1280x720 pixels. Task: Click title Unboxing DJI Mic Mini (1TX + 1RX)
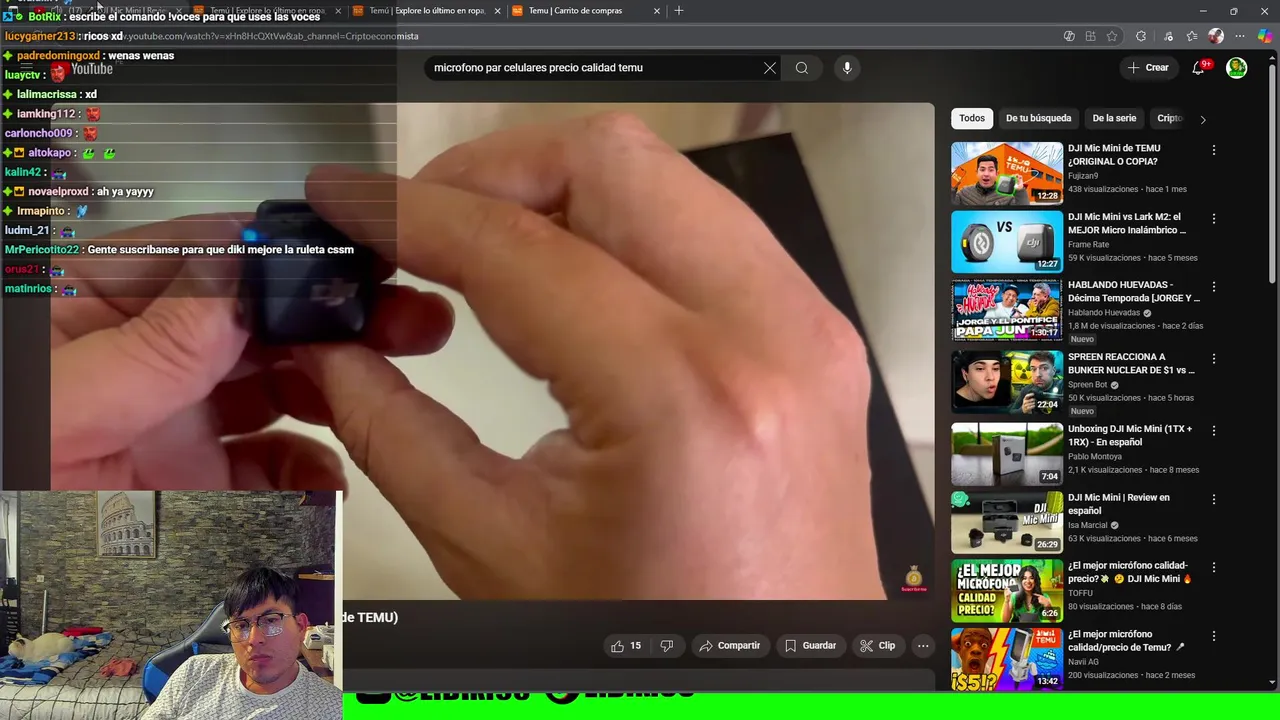click(1130, 435)
